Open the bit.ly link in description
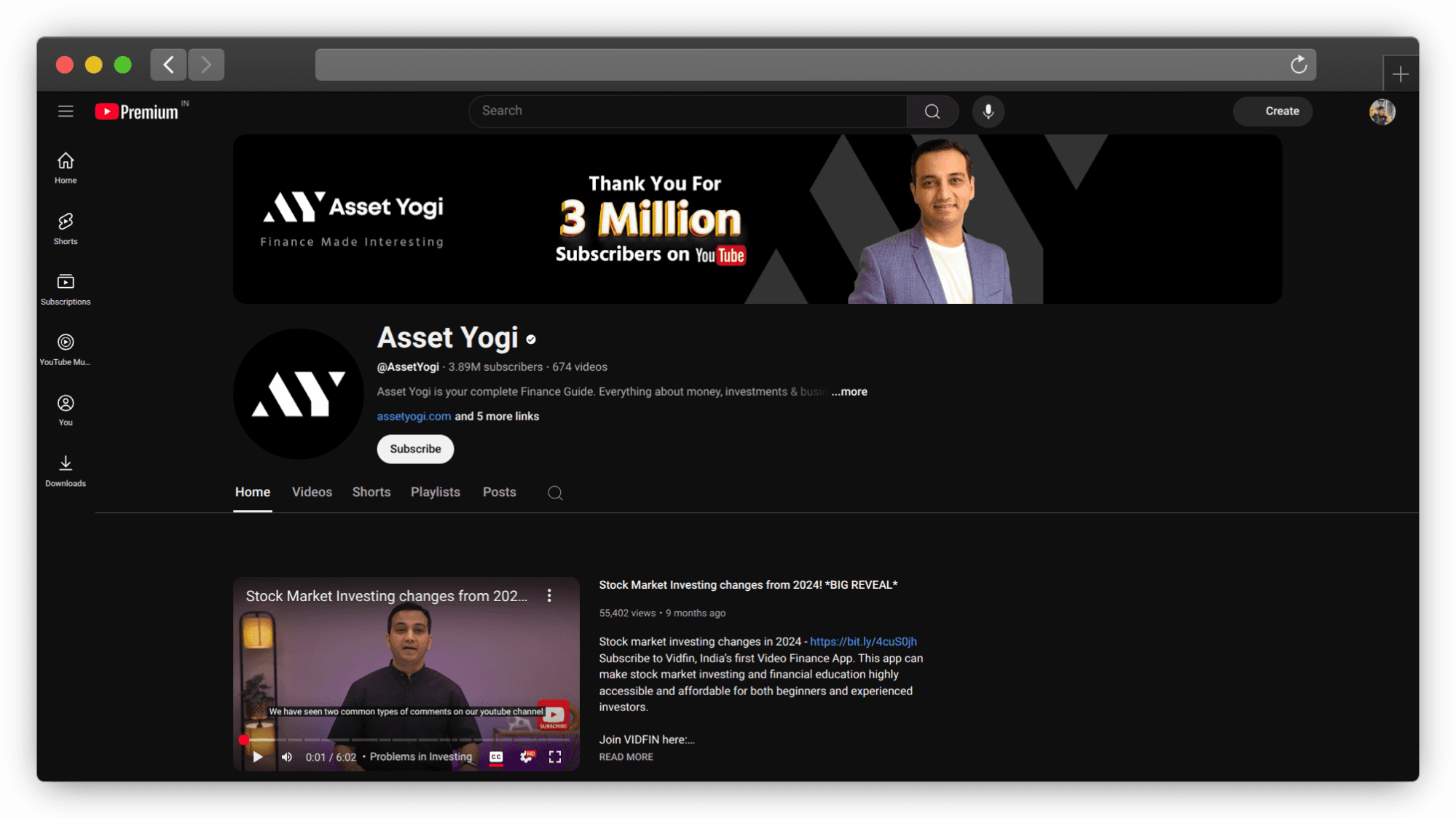 tap(863, 642)
